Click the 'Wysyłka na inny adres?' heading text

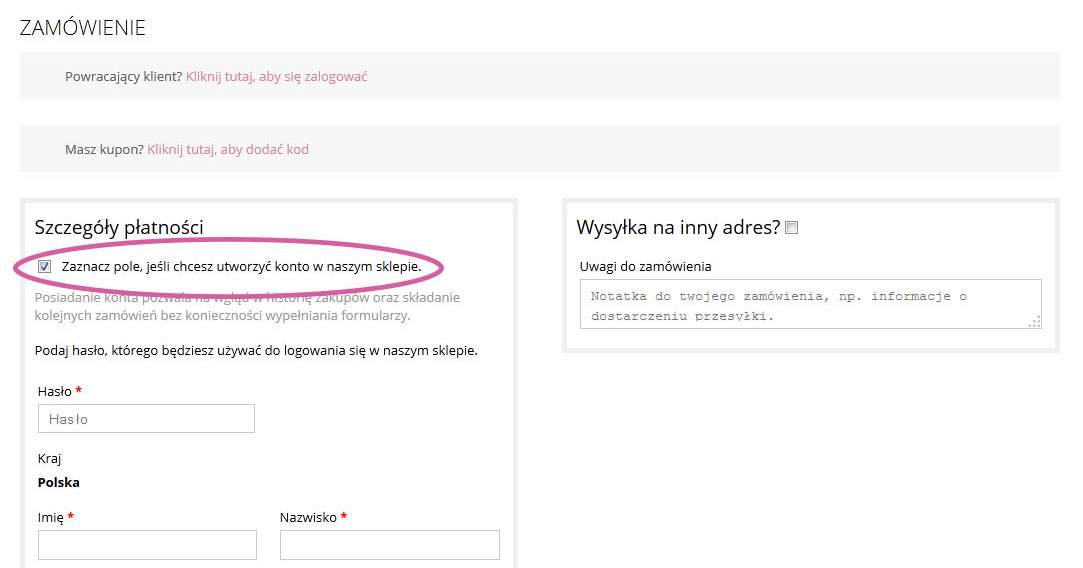point(678,227)
